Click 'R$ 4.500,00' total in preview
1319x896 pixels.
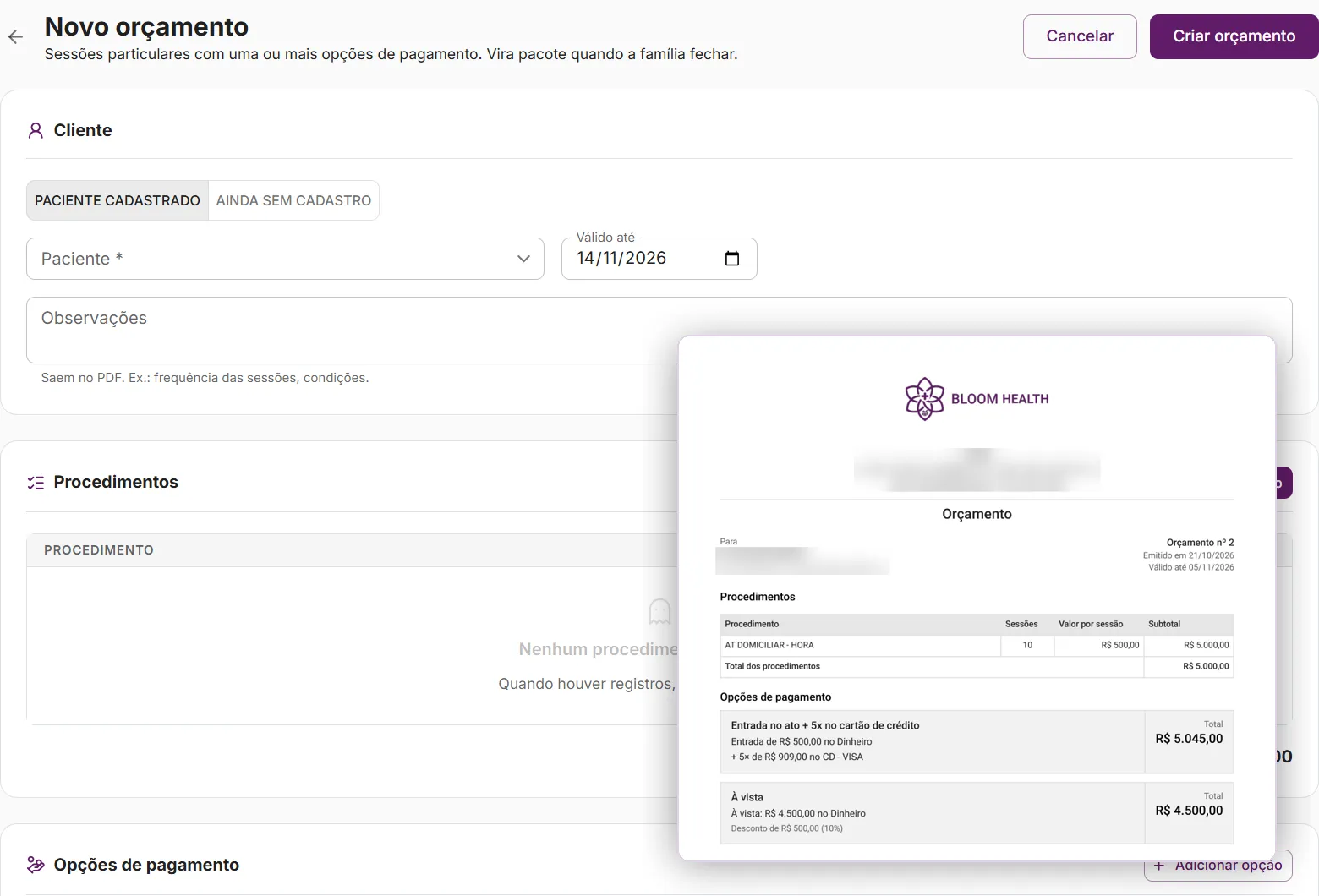(1189, 811)
